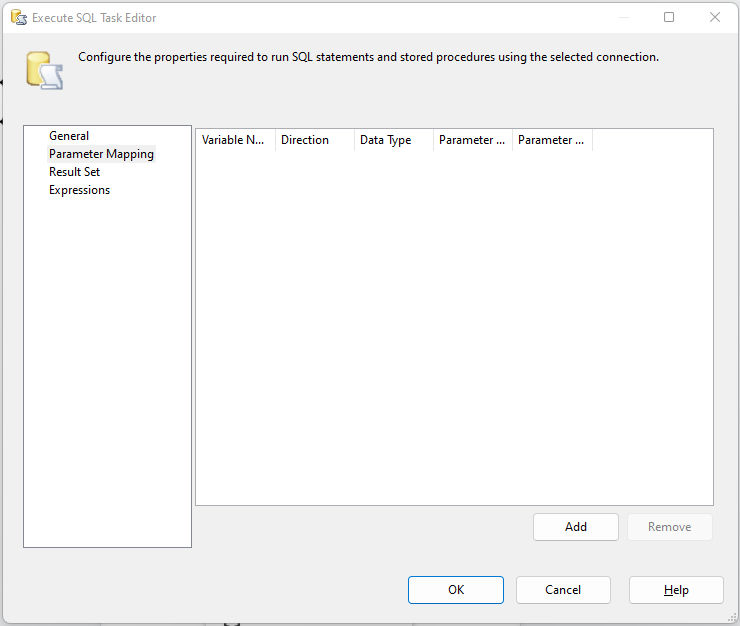Image resolution: width=740 pixels, height=626 pixels.
Task: Go to the Expressions page
Action: 79,190
